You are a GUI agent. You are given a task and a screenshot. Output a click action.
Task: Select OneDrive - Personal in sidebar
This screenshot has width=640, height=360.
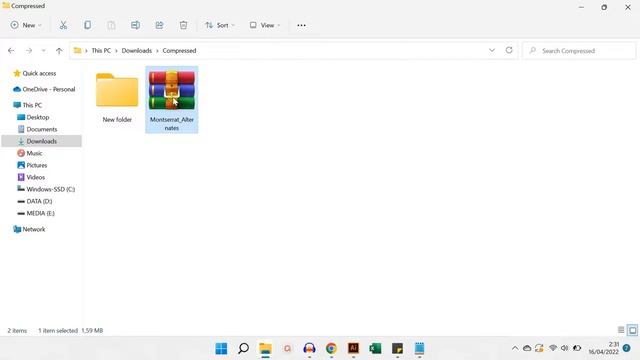[x=49, y=89]
